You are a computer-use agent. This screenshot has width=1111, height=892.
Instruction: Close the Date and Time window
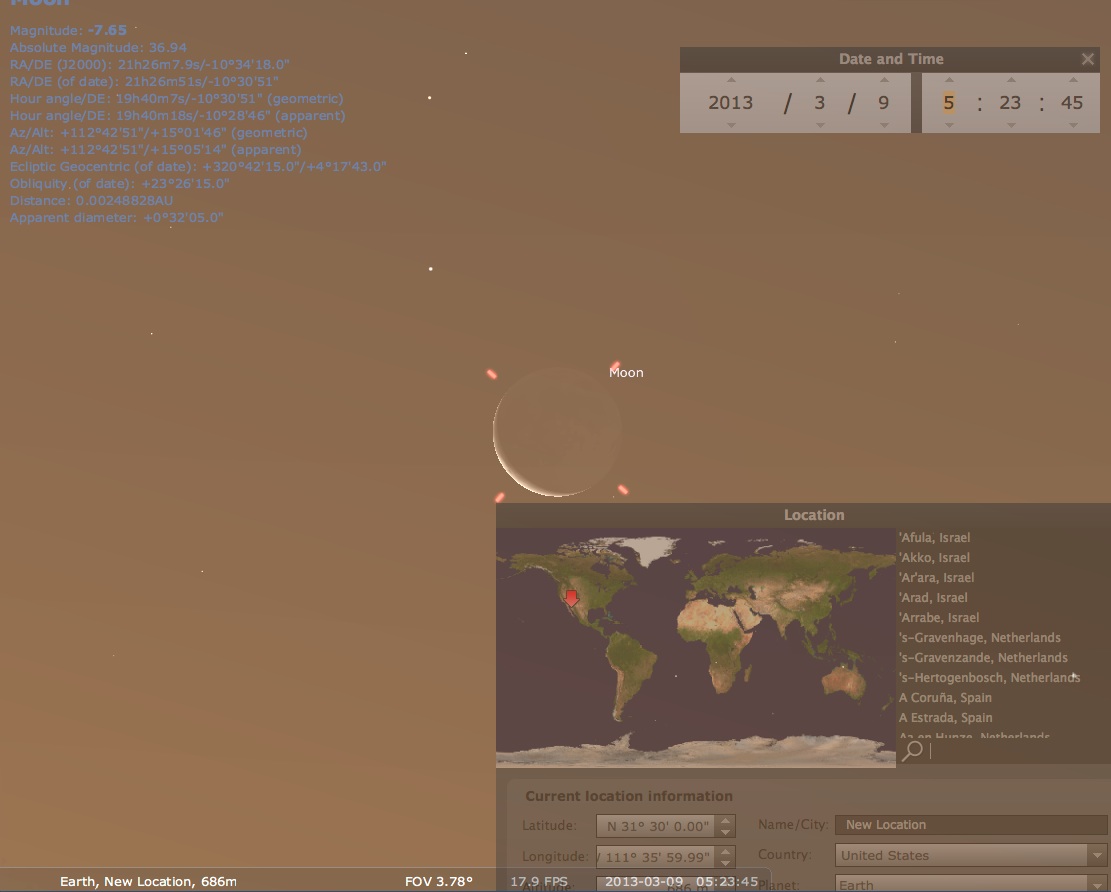1087,58
